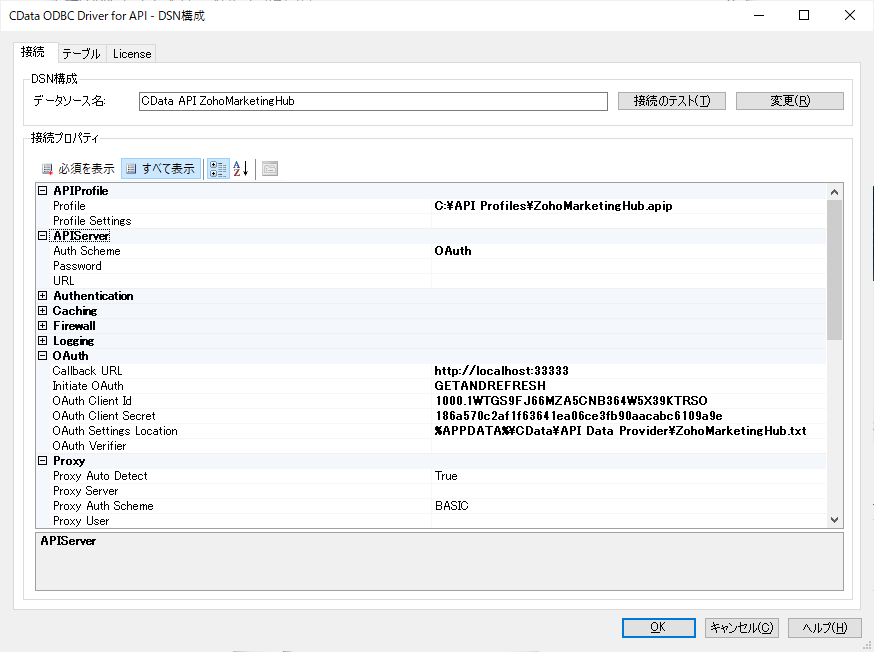Collapse the Proxy category
Viewport: 874px width, 652px height.
[42, 461]
